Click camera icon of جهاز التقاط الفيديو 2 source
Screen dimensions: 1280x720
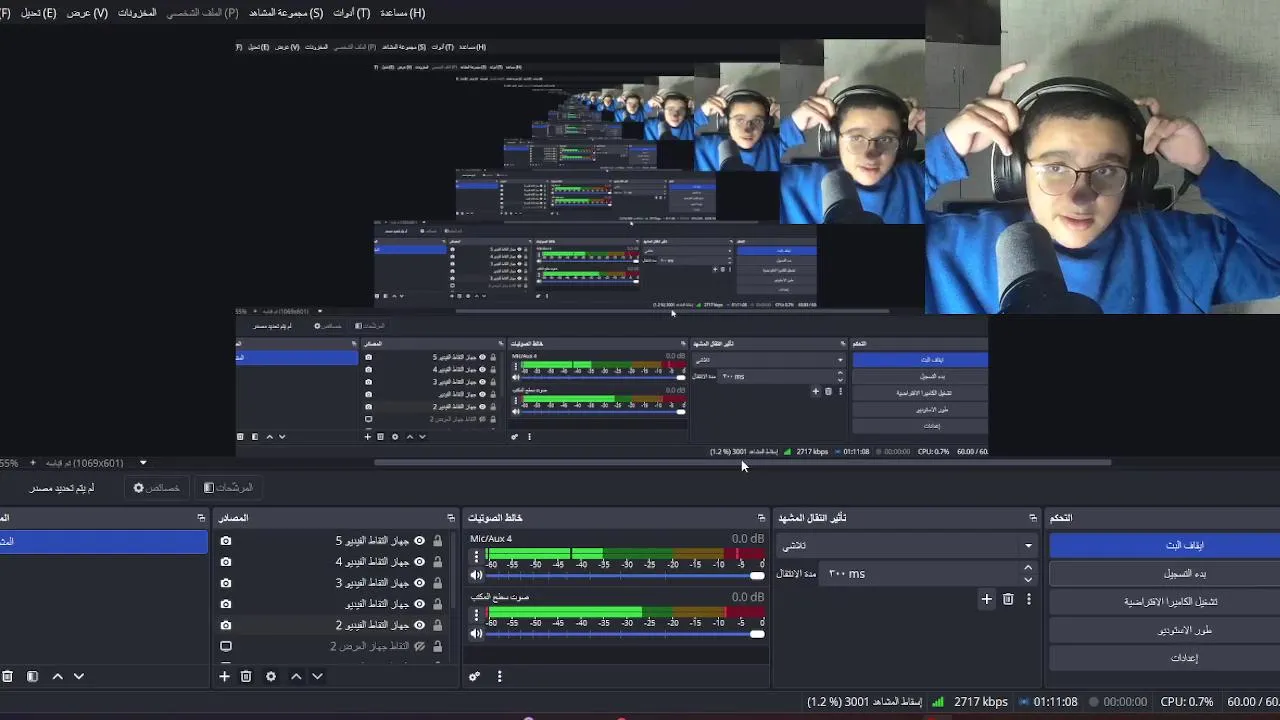click(226, 625)
